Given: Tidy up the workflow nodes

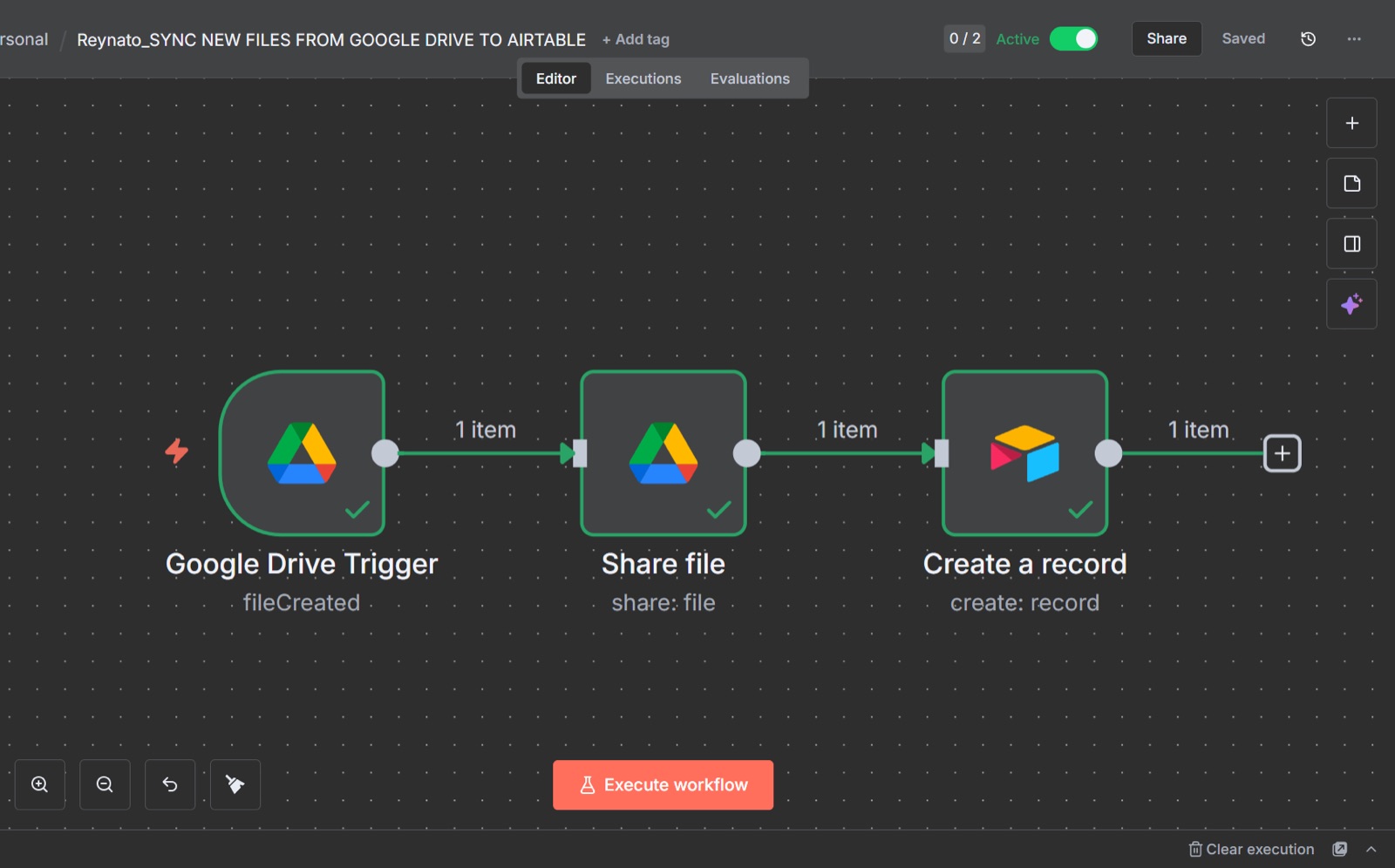Looking at the screenshot, I should pos(235,784).
